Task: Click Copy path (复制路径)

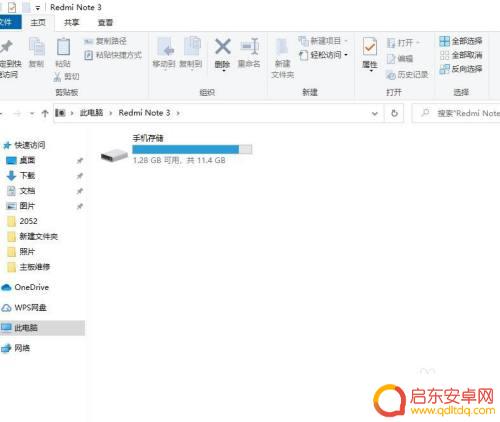Action: coord(105,41)
